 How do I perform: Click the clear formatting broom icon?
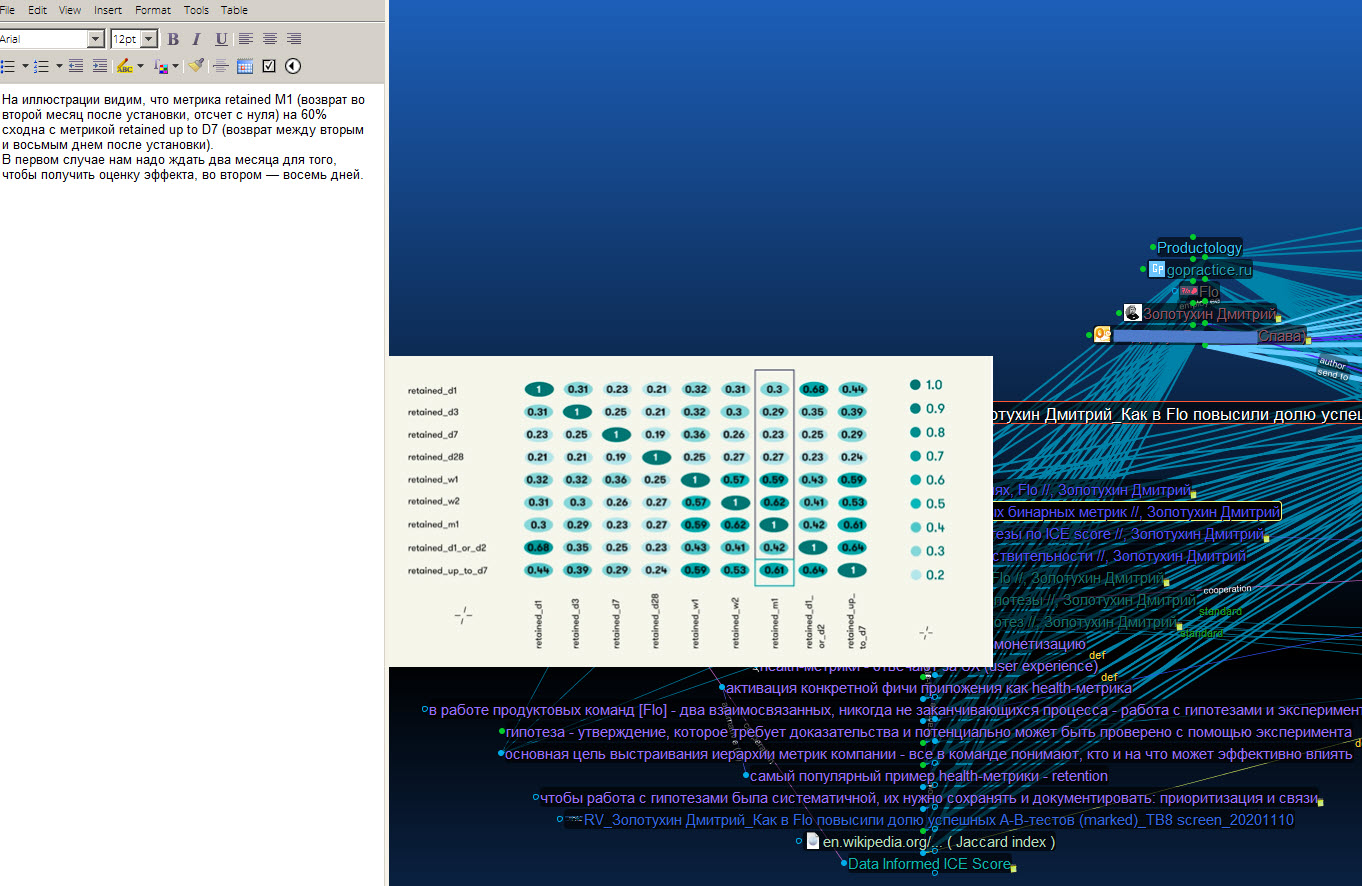pos(196,66)
